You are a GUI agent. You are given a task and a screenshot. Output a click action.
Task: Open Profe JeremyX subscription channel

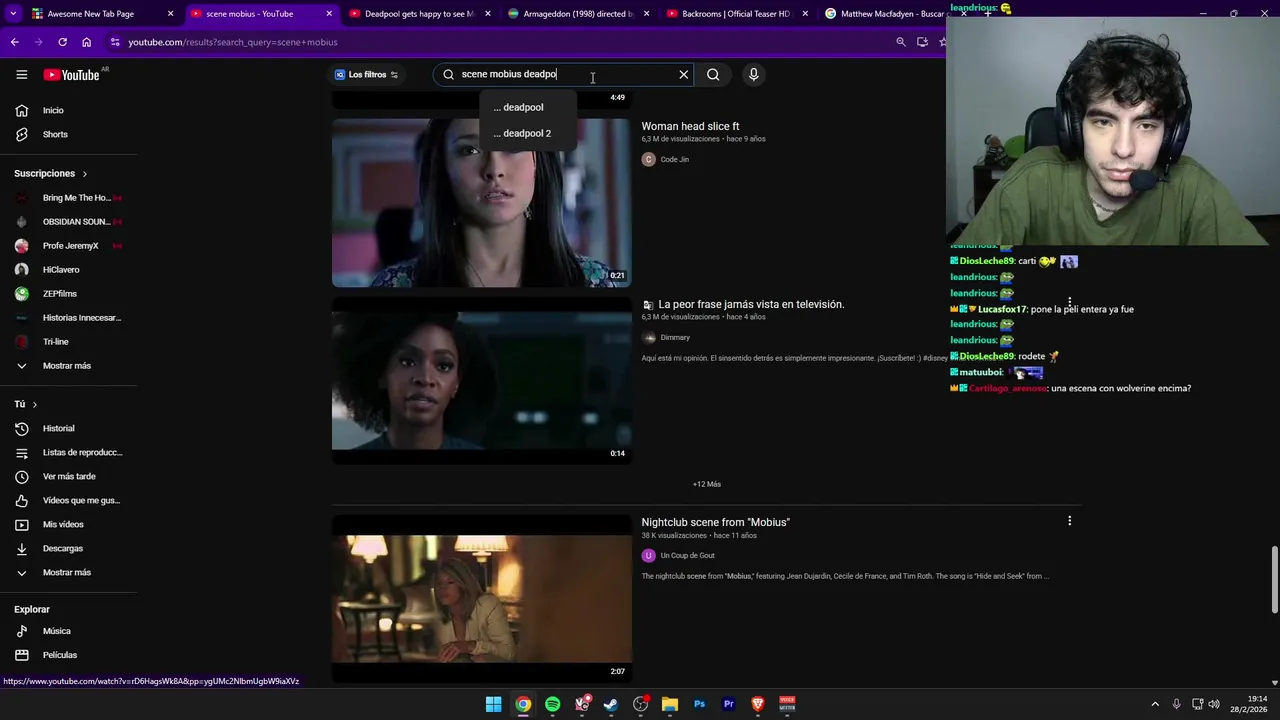pyautogui.click(x=68, y=246)
